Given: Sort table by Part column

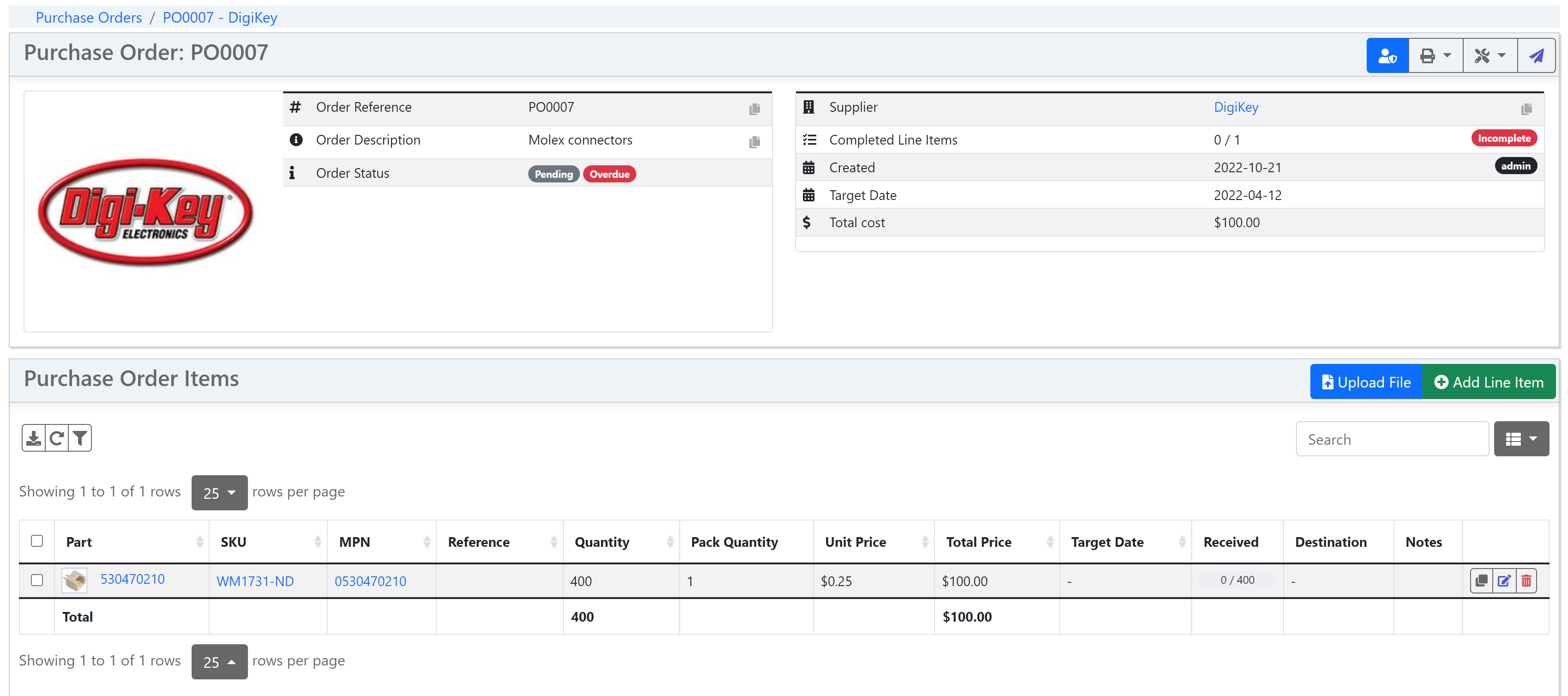Looking at the screenshot, I should pyautogui.click(x=132, y=541).
